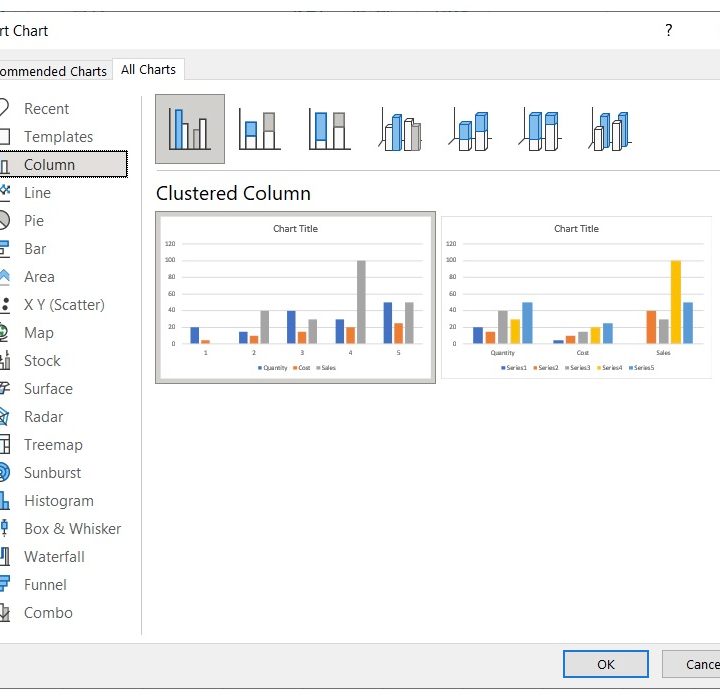The width and height of the screenshot is (720, 700).
Task: Select the 3-D 100% Stacked Column icon
Action: [540, 130]
